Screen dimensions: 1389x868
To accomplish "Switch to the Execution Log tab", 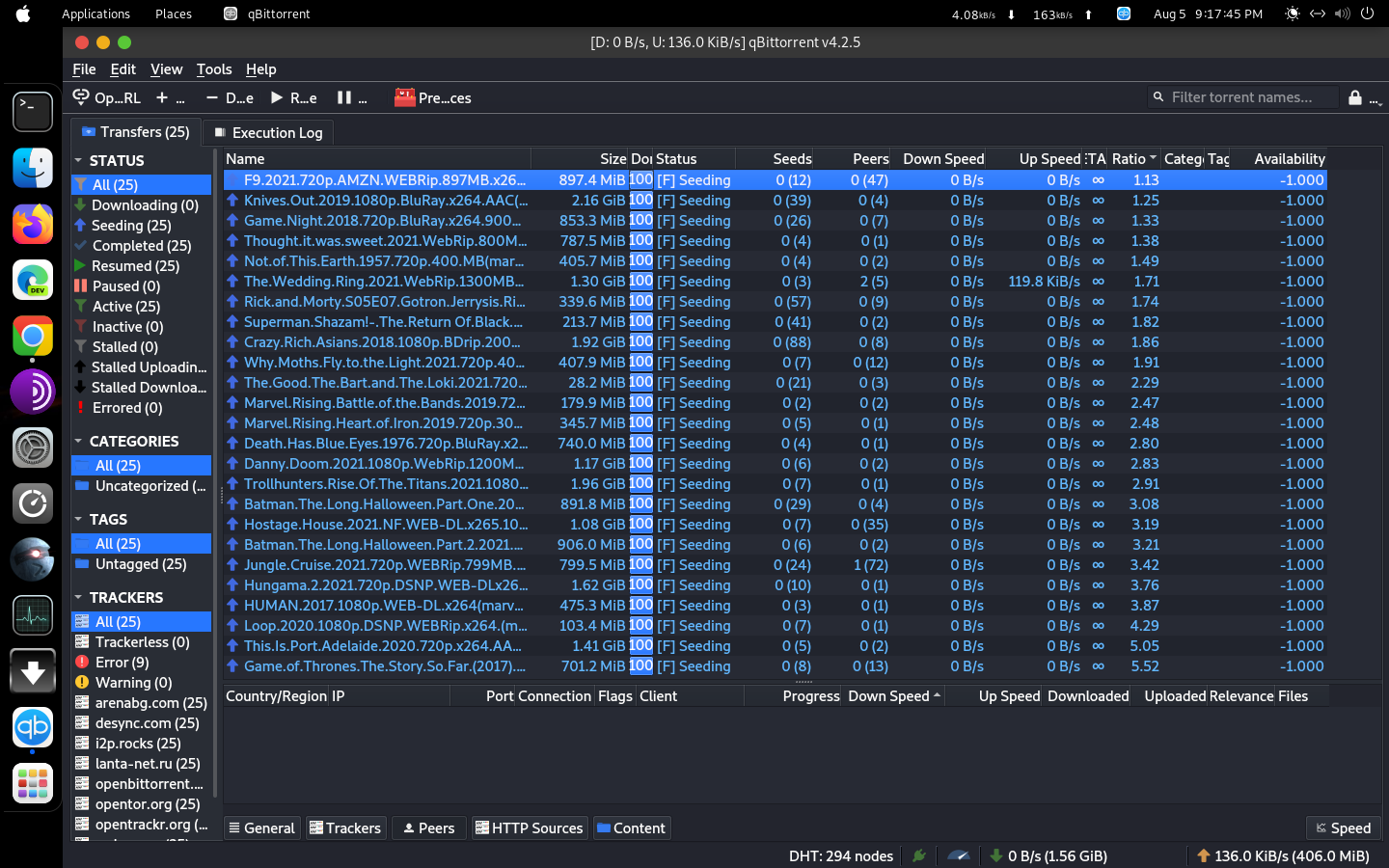I will point(268,133).
